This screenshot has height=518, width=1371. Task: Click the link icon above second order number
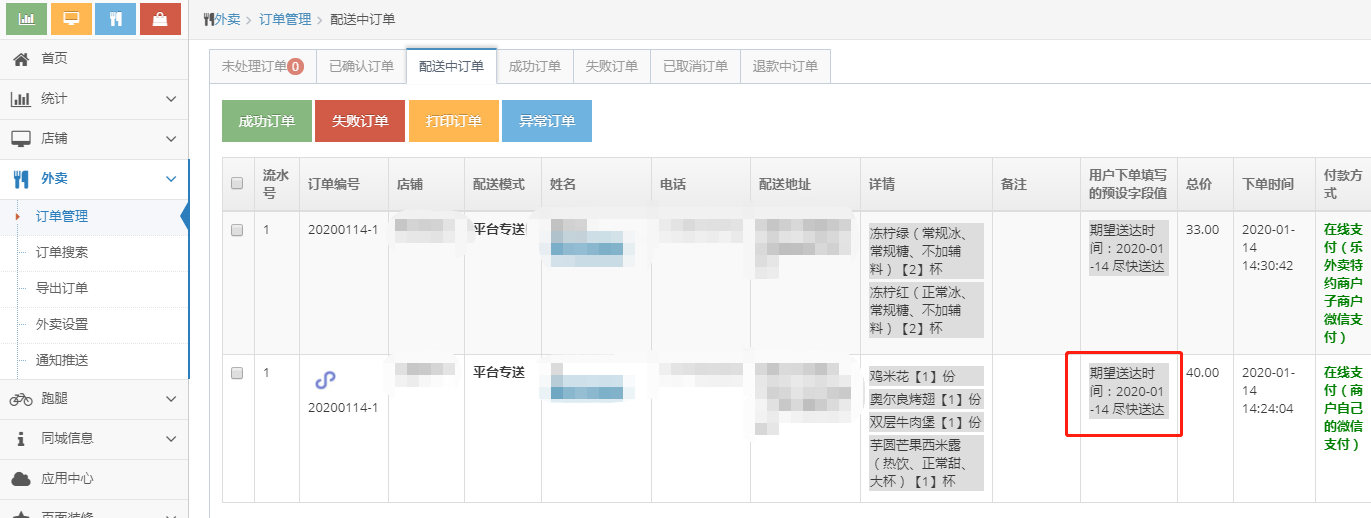(325, 380)
